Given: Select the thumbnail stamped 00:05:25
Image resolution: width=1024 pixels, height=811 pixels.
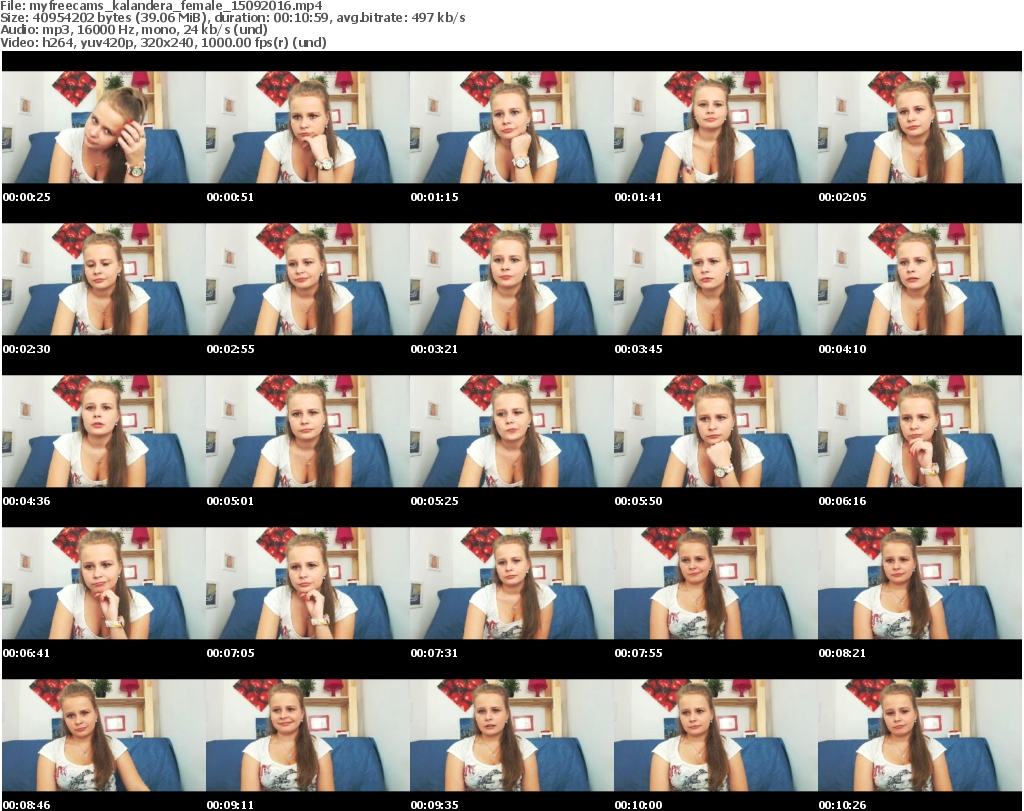Looking at the screenshot, I should click(511, 432).
